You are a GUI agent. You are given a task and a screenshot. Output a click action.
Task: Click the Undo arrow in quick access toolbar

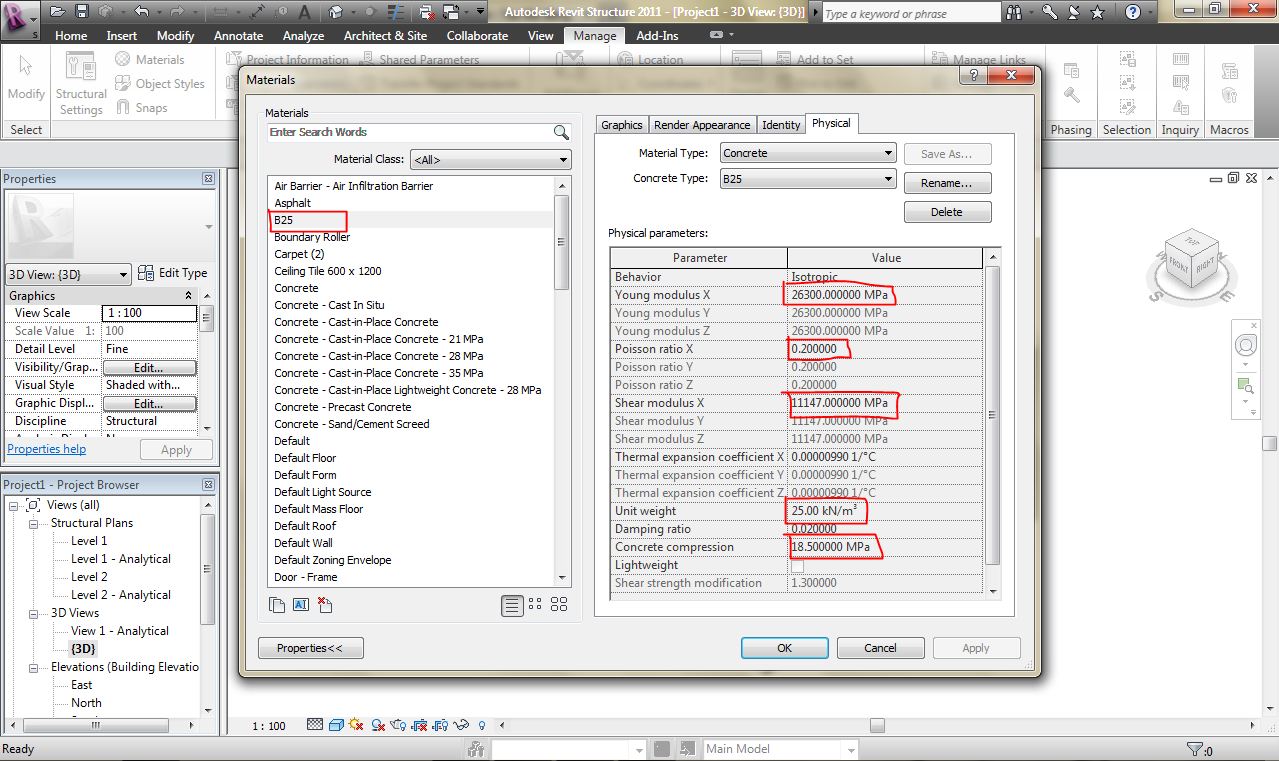click(x=141, y=13)
